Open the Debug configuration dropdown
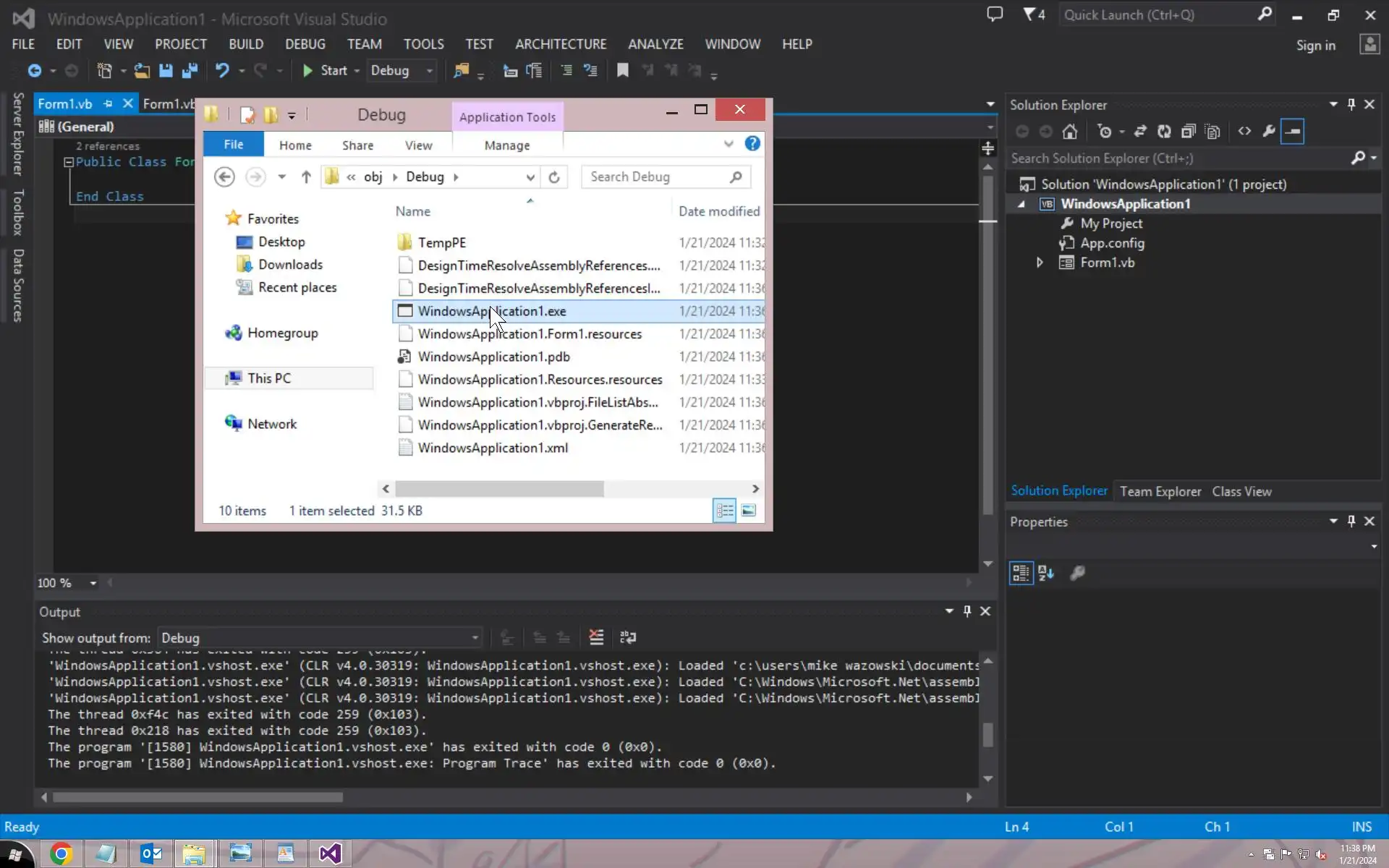1389x868 pixels. [x=429, y=71]
